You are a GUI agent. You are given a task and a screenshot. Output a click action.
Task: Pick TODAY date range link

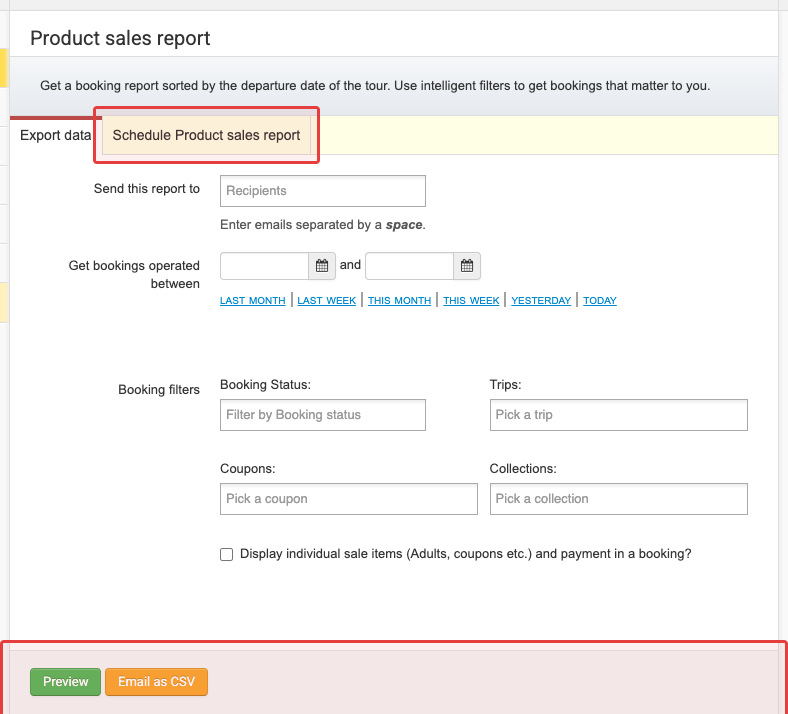coord(600,300)
